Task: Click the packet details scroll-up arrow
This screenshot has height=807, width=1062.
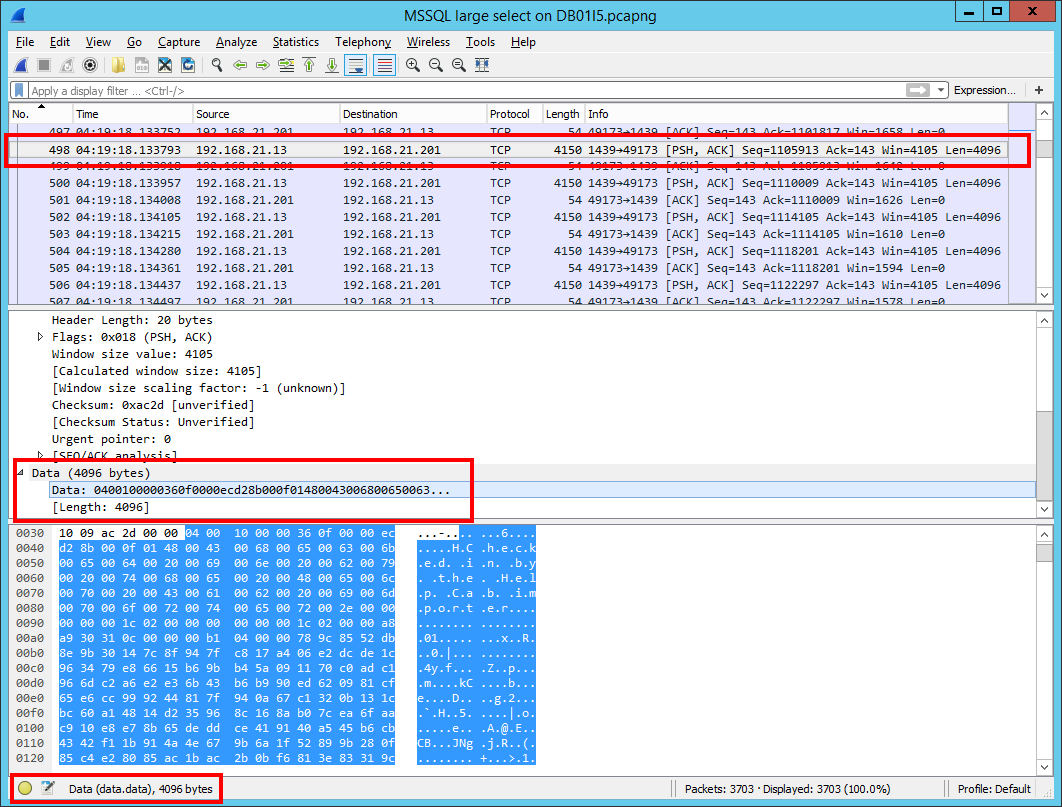Action: [1044, 321]
